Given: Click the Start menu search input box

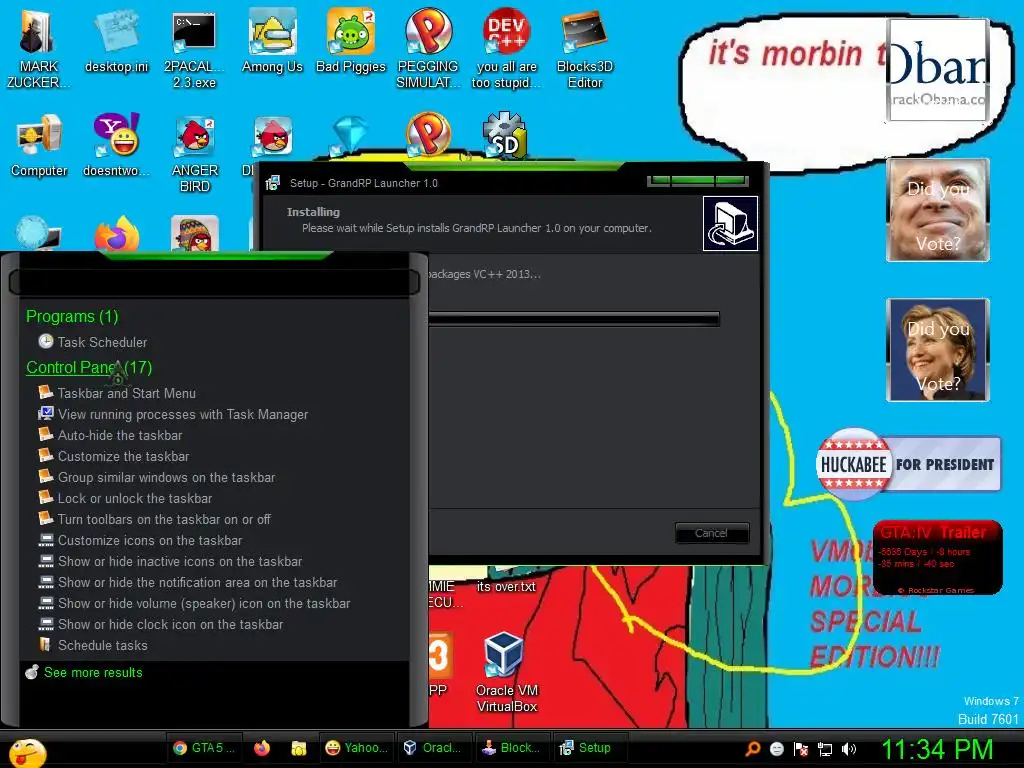Looking at the screenshot, I should click(214, 282).
